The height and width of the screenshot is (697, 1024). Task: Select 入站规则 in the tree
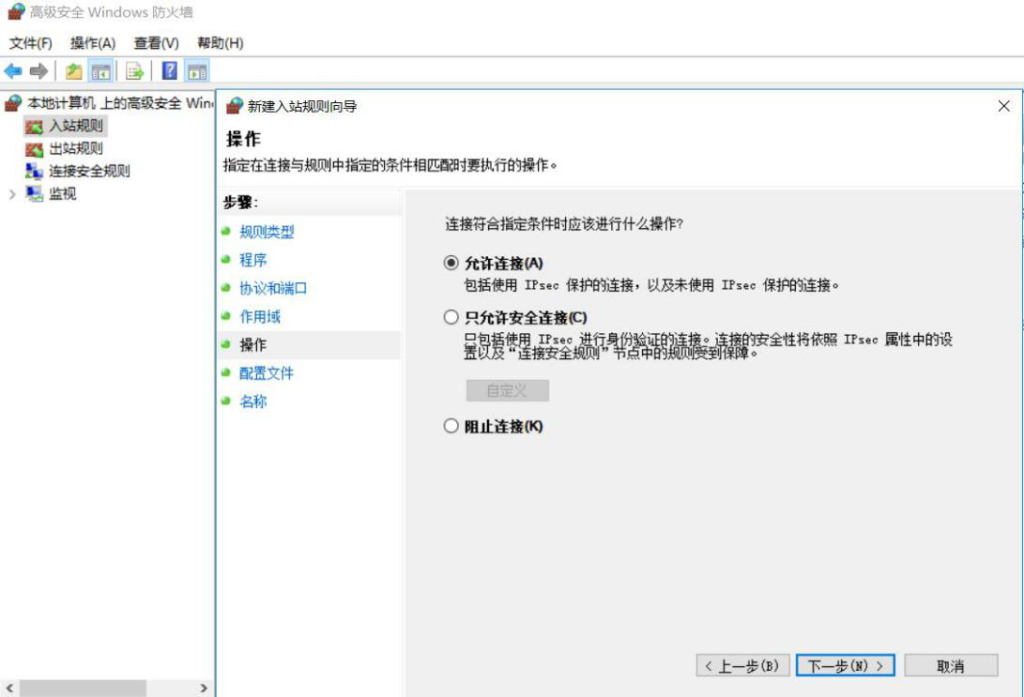[76, 125]
